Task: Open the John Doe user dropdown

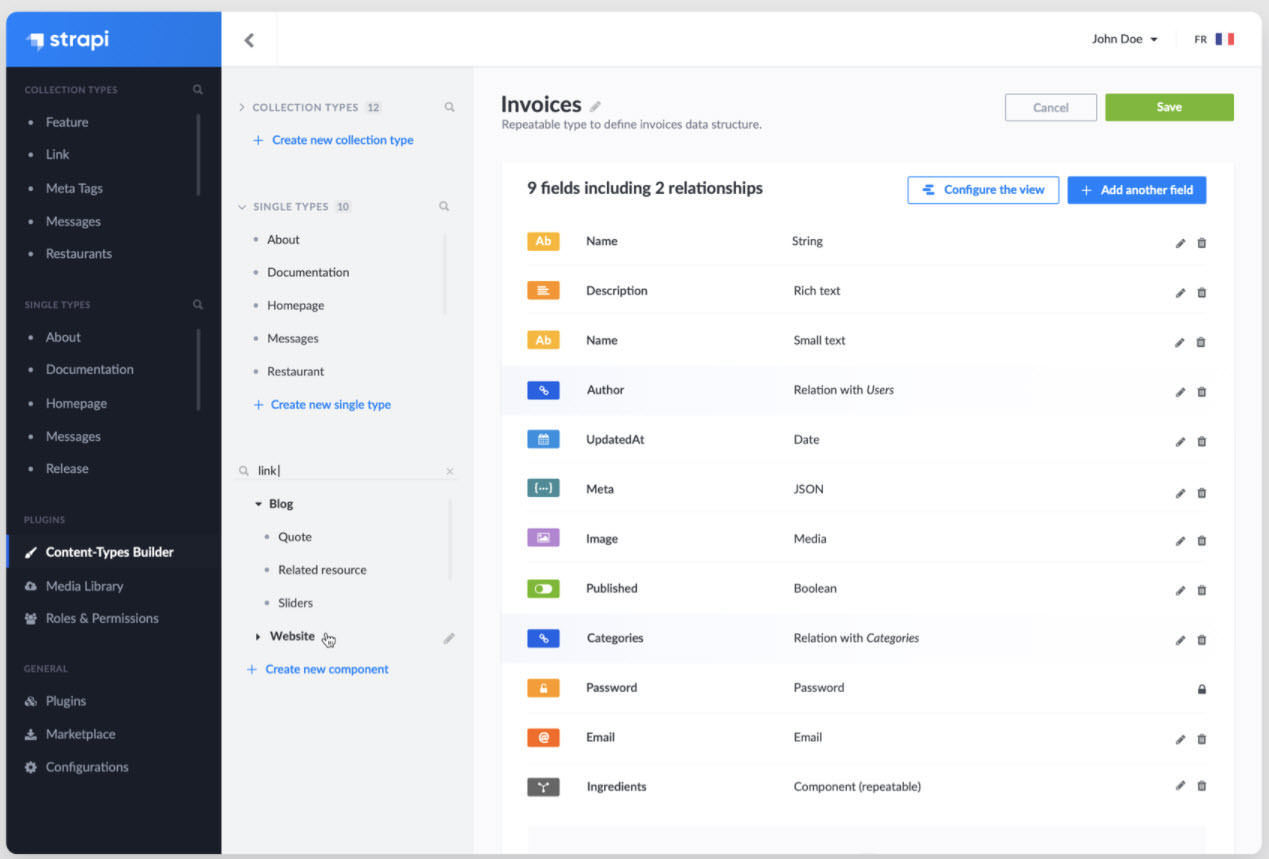Action: point(1124,39)
